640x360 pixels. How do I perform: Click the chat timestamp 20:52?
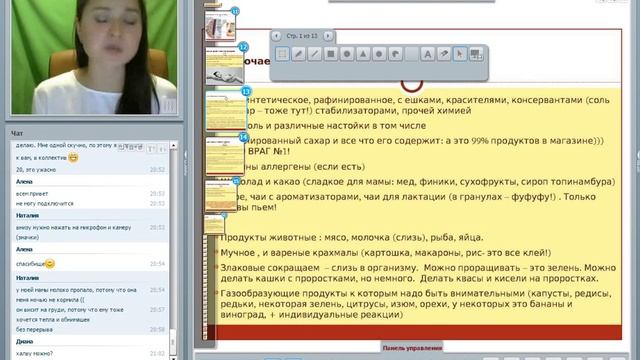tap(157, 169)
